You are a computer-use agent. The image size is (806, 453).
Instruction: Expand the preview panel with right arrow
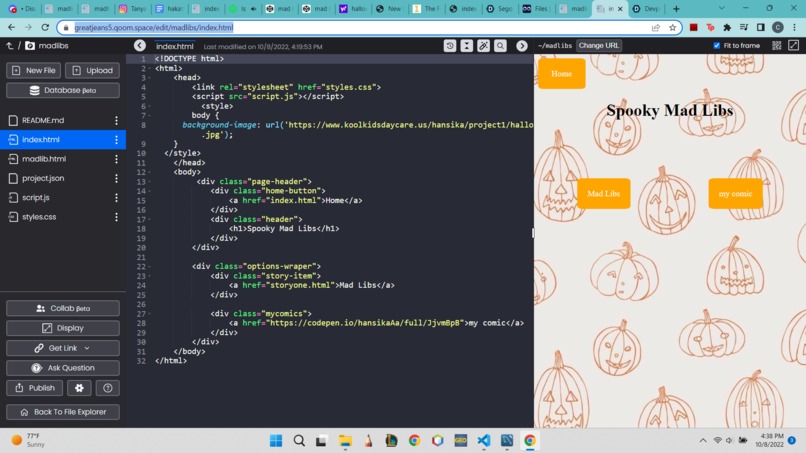click(522, 46)
